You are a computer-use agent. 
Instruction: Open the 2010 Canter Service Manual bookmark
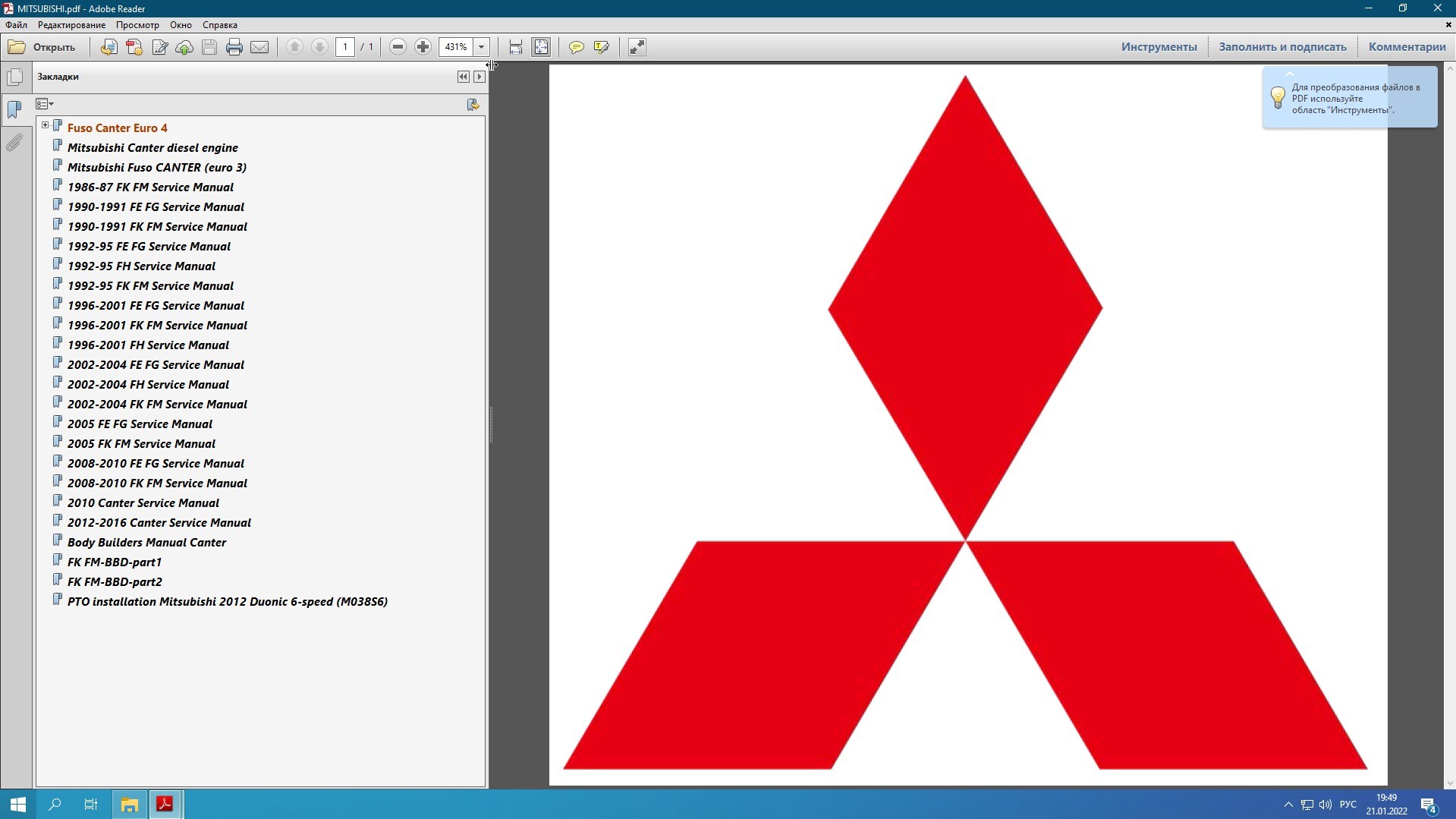pos(143,502)
